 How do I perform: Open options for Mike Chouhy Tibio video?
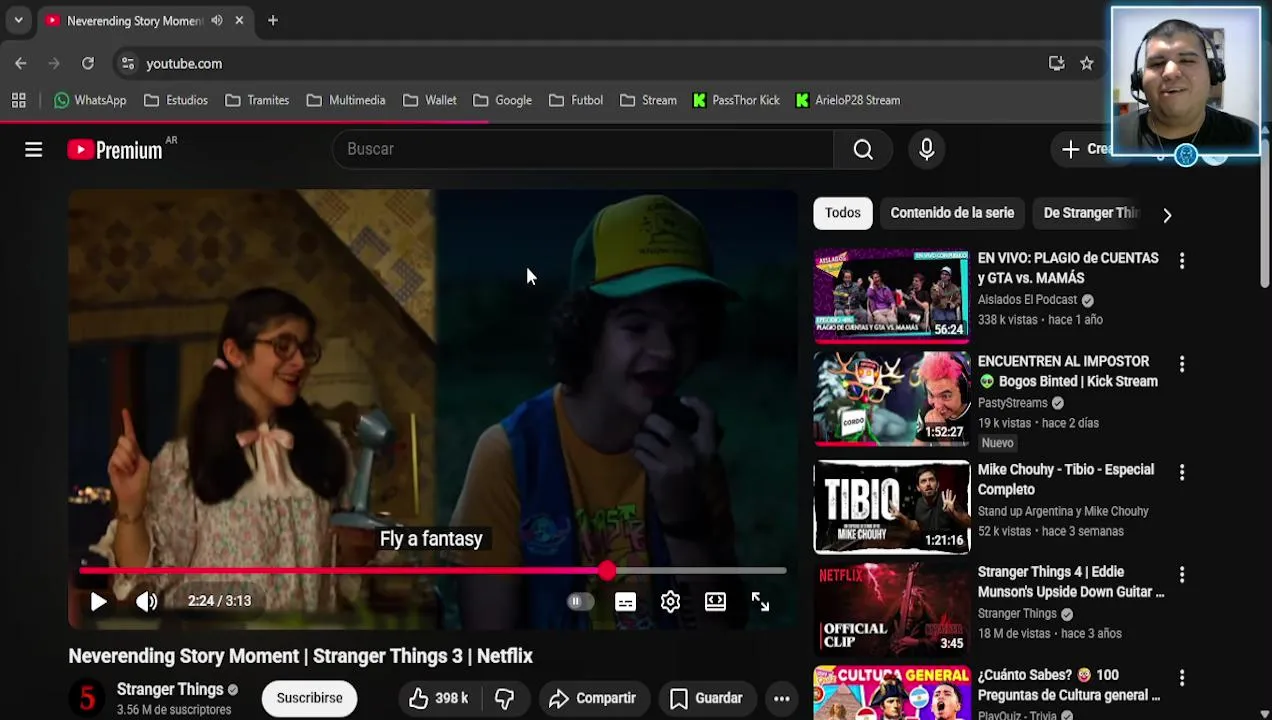pyautogui.click(x=1182, y=472)
